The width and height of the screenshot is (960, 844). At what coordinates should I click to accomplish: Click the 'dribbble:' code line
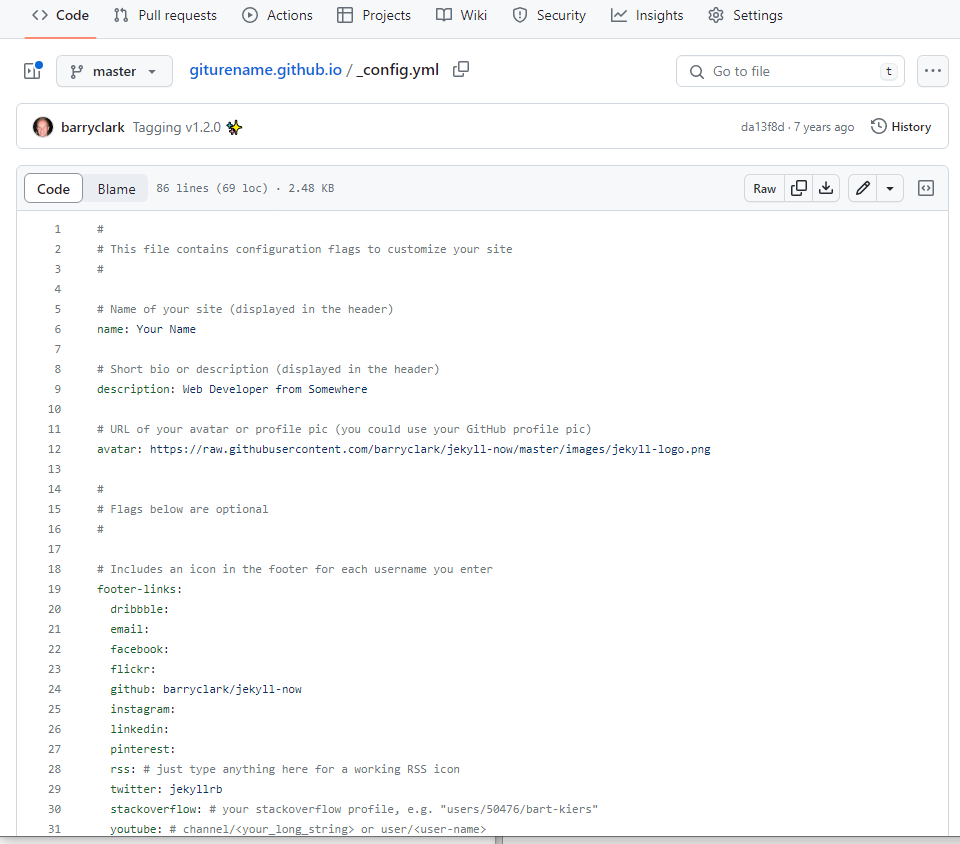[140, 610]
